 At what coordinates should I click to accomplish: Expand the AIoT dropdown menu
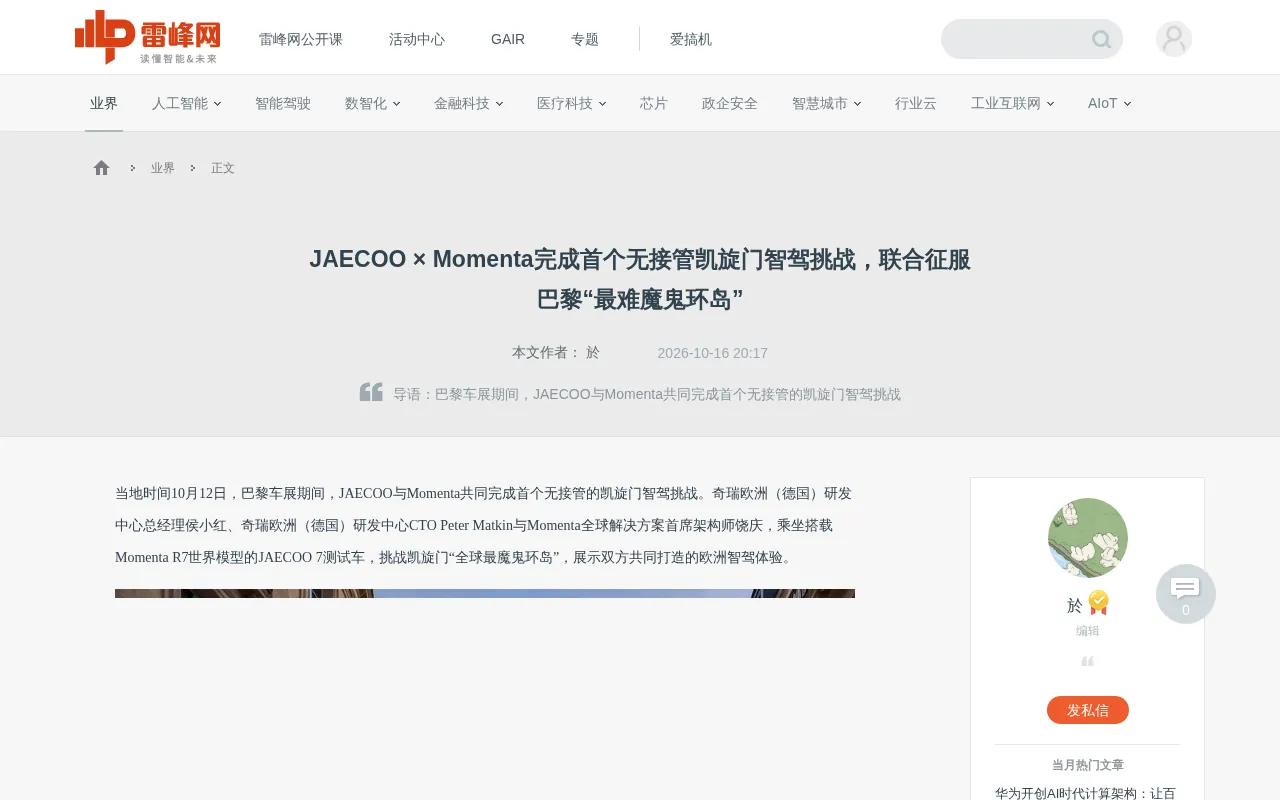click(x=1109, y=103)
